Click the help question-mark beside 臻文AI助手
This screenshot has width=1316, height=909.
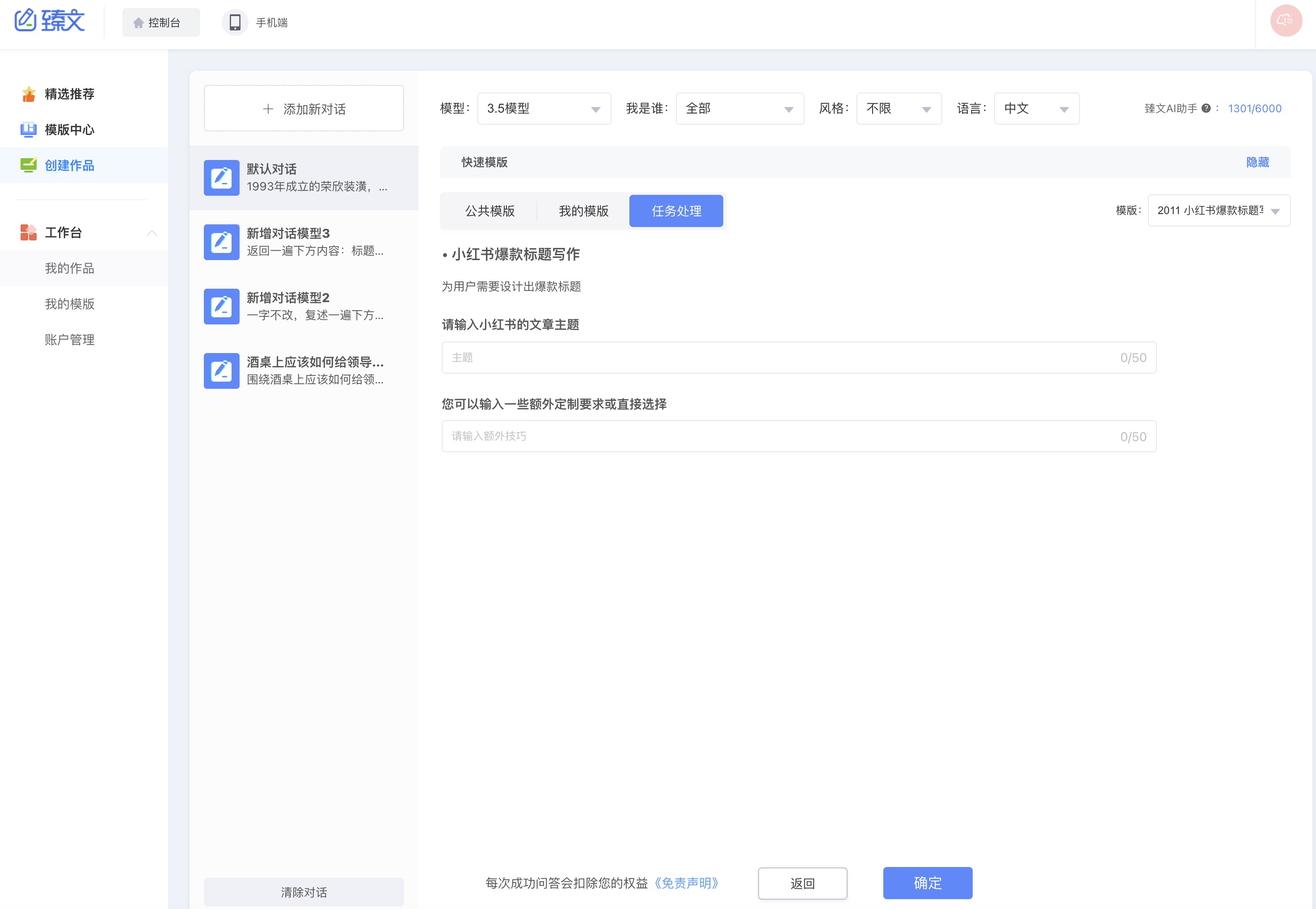(1206, 108)
